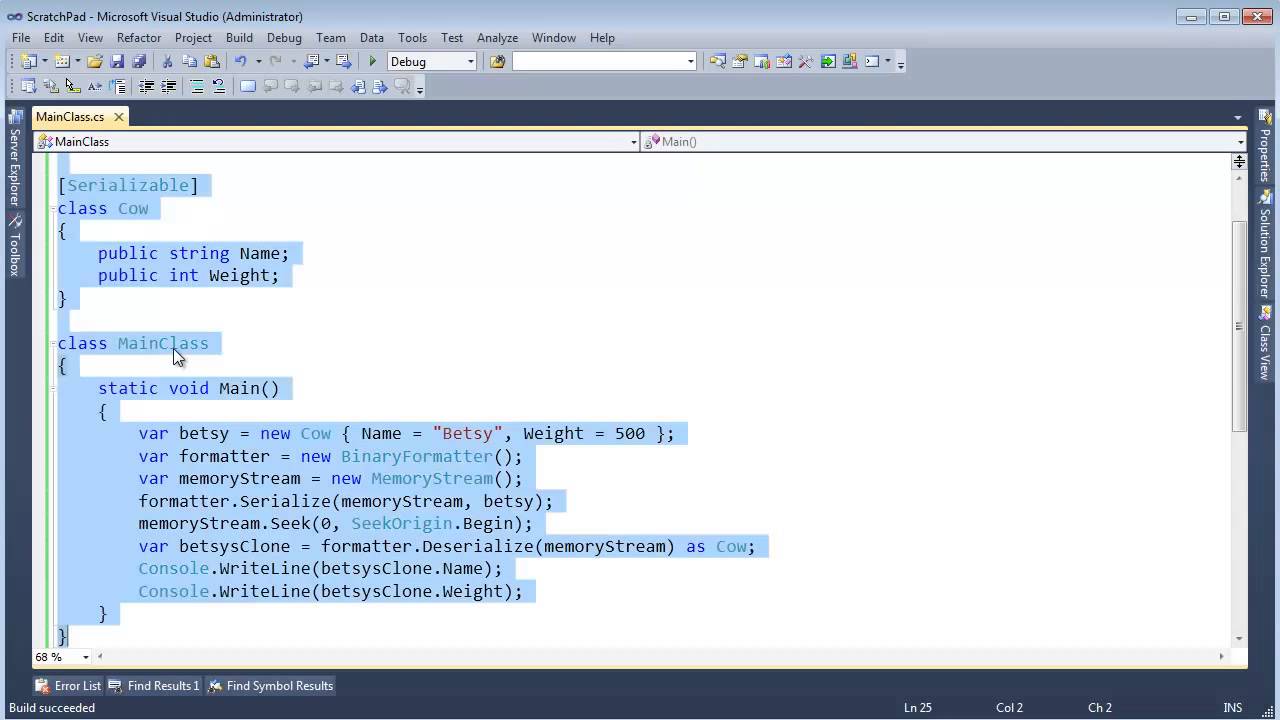Undo the last action with Undo icon
This screenshot has height=720, width=1280.
click(240, 62)
